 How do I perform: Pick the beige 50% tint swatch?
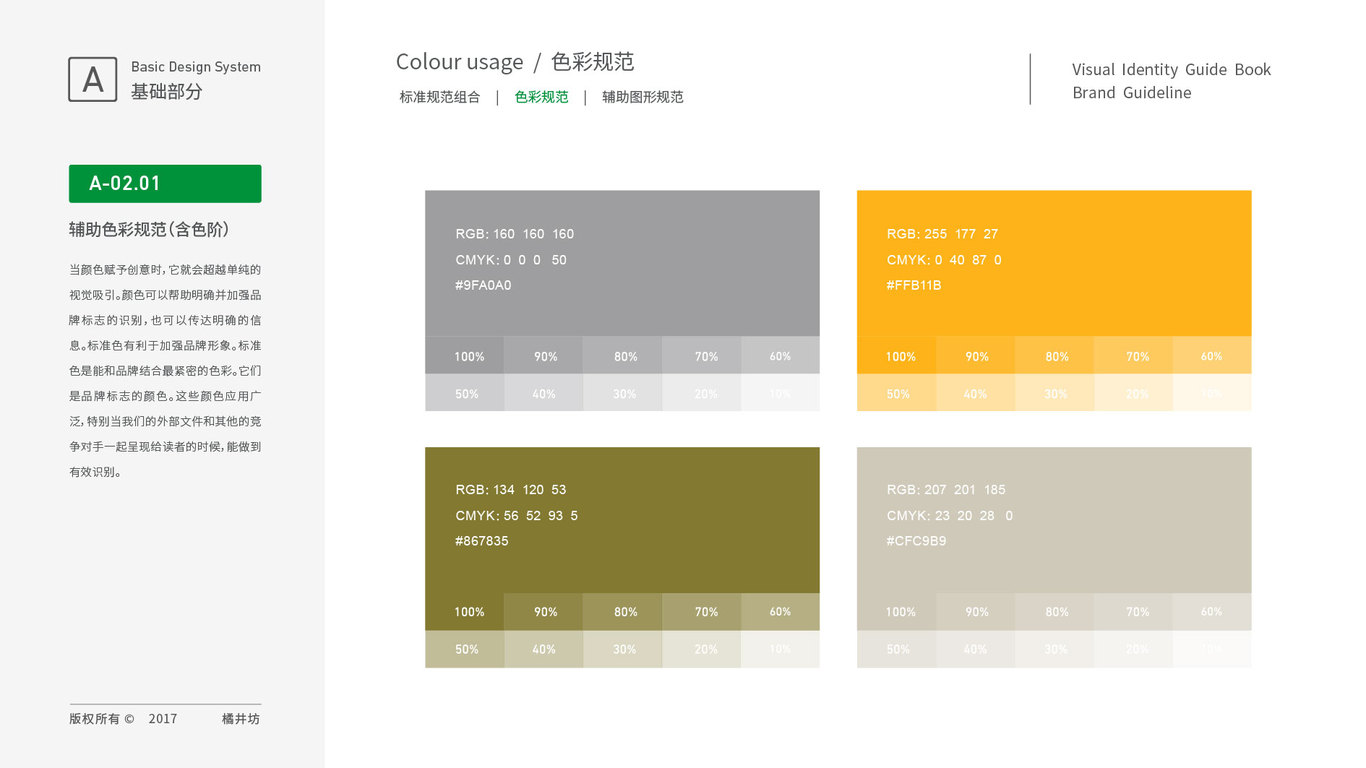[x=896, y=649]
